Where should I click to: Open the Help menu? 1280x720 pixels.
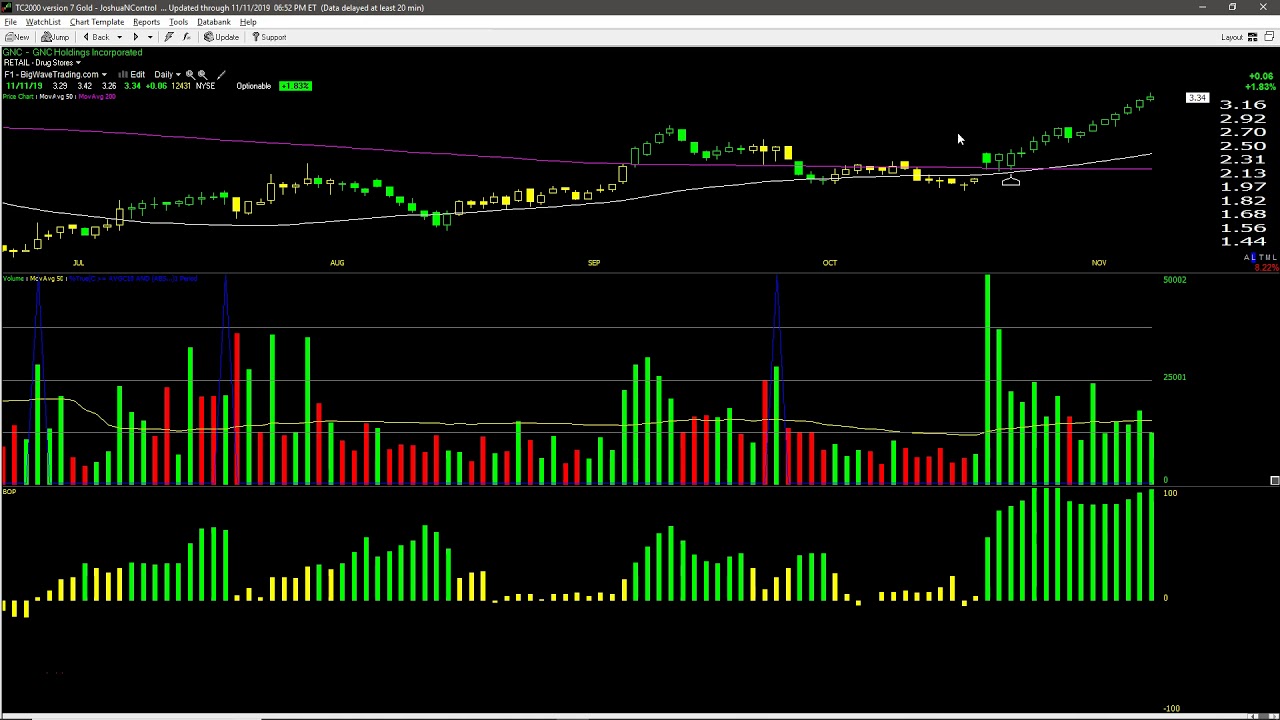(248, 22)
